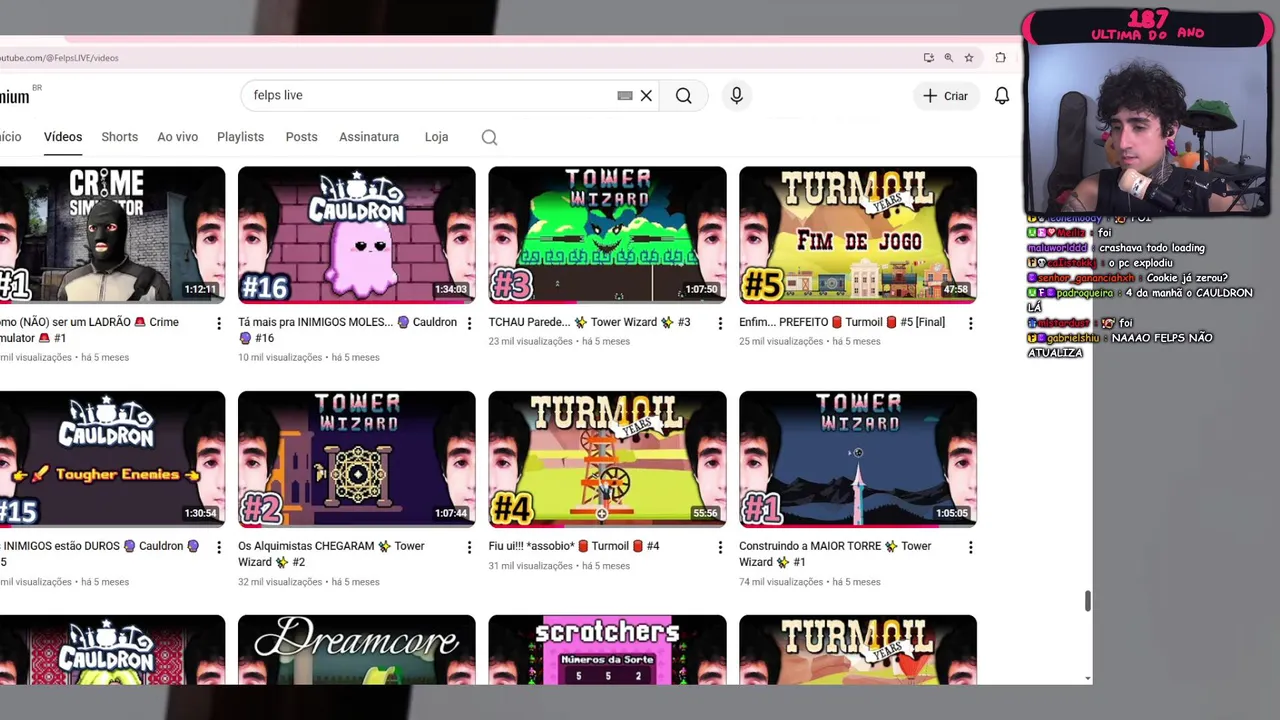Screen dimensions: 1280x720
Task: Open title 'Tá mais pra INIMIGOS MOLES' Cauldron #16
Action: (x=347, y=330)
